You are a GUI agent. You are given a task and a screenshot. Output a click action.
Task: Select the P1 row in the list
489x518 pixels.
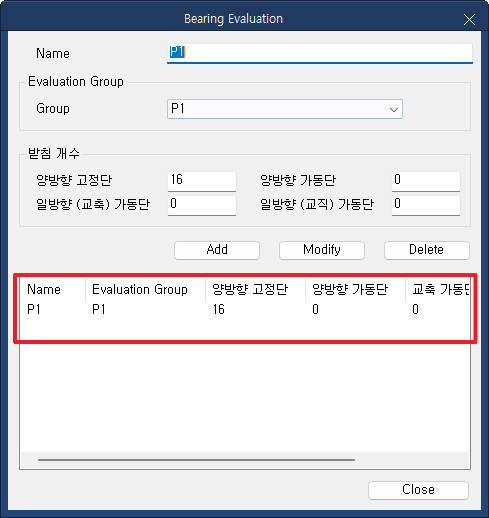245,310
